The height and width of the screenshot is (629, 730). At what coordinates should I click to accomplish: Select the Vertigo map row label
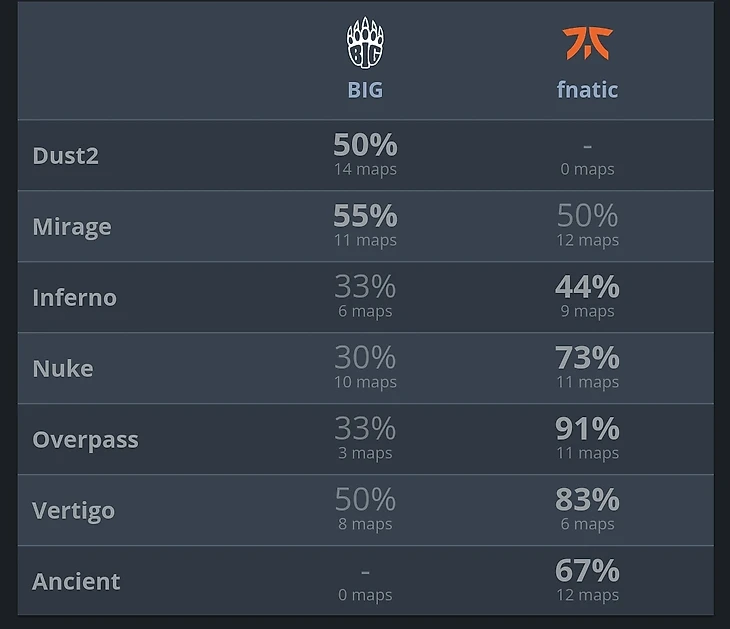click(74, 511)
